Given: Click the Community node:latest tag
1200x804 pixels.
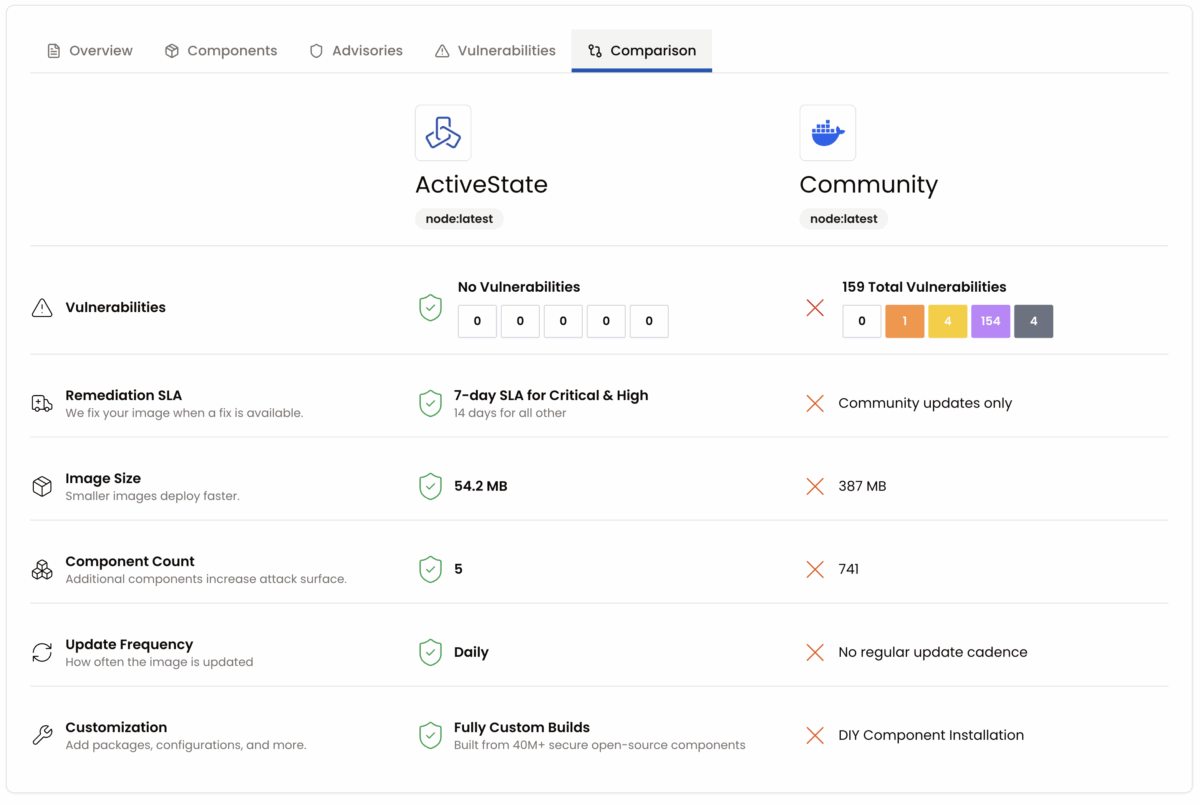Looking at the screenshot, I should pos(843,219).
